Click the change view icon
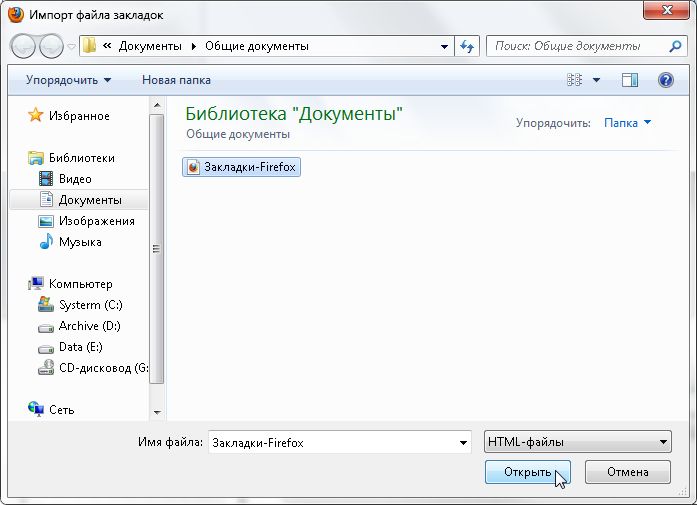Viewport: 697px width, 505px height. tap(574, 80)
